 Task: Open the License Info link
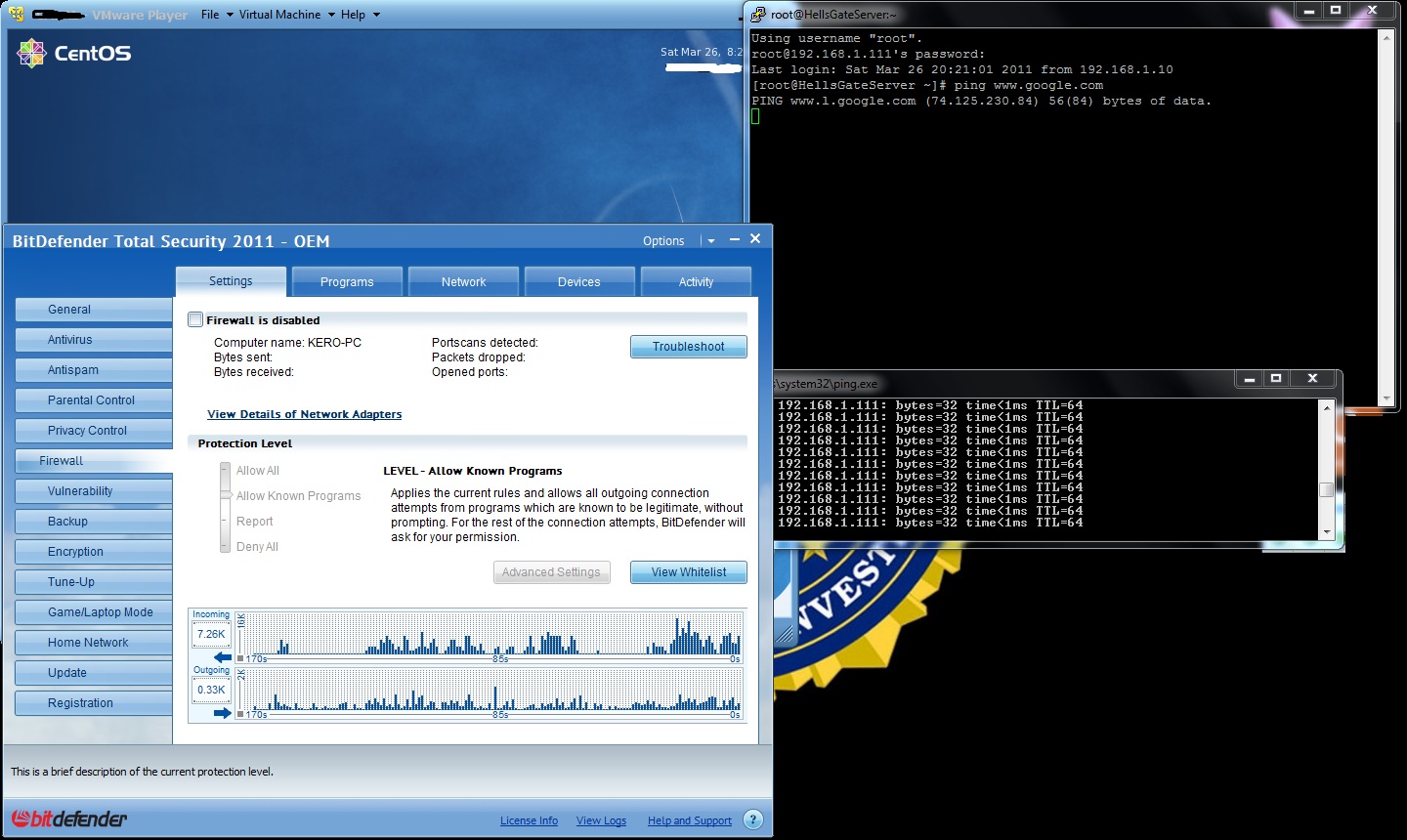[x=529, y=820]
